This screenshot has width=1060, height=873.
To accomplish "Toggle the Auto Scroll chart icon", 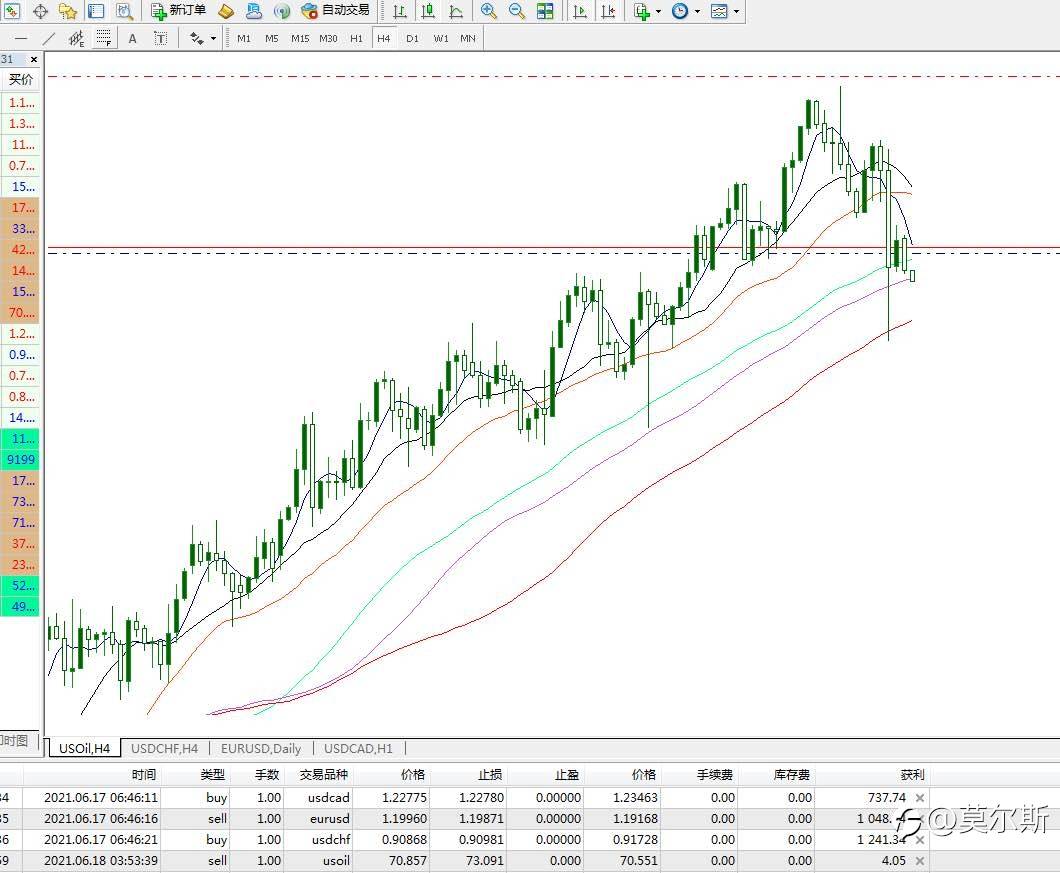I will [x=580, y=11].
